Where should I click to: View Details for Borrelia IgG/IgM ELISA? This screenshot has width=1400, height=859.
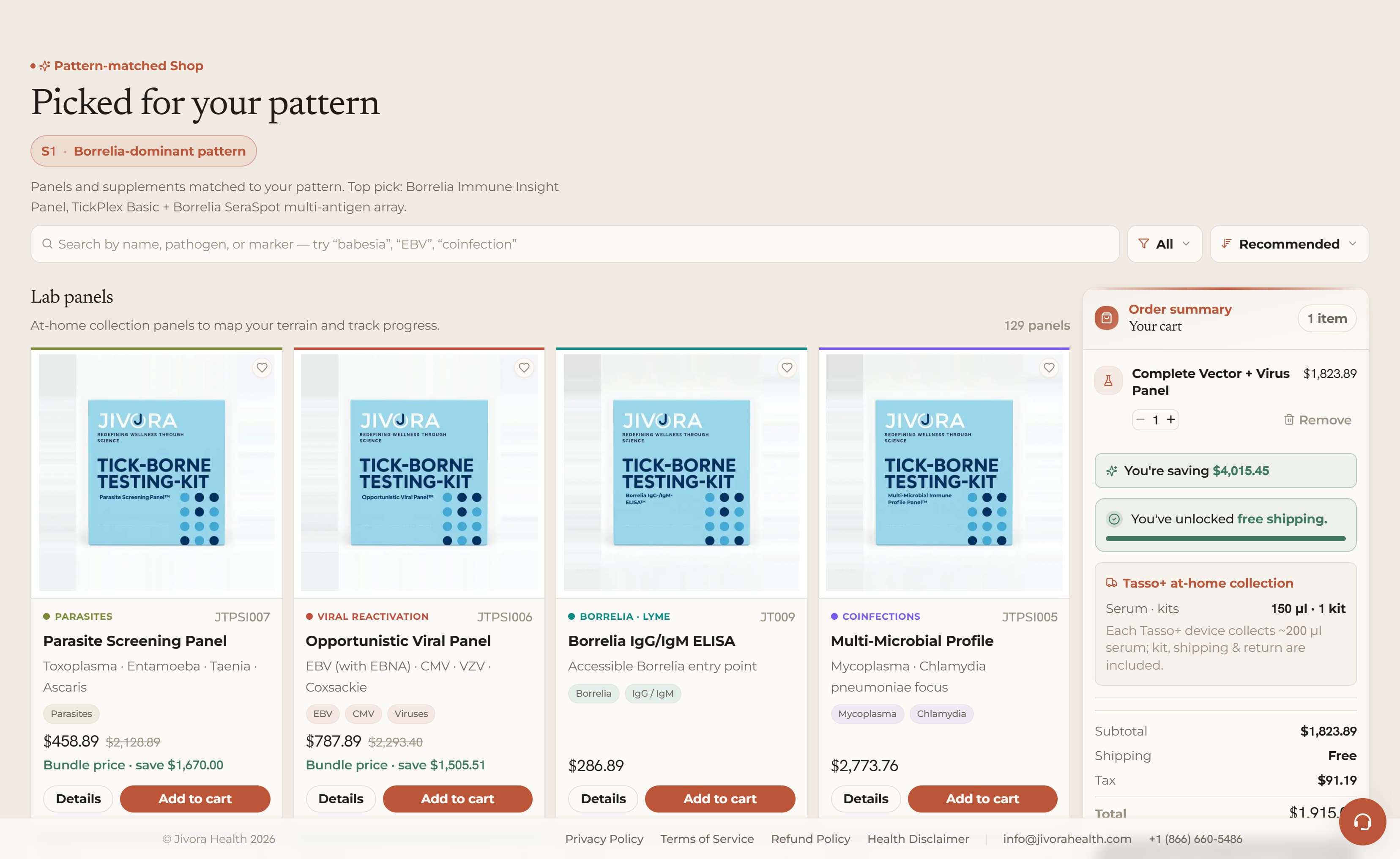click(x=603, y=799)
